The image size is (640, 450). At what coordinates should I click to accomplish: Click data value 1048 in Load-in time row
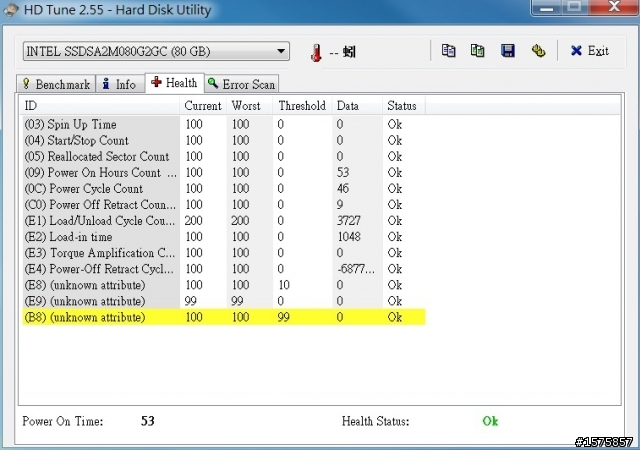(x=349, y=236)
